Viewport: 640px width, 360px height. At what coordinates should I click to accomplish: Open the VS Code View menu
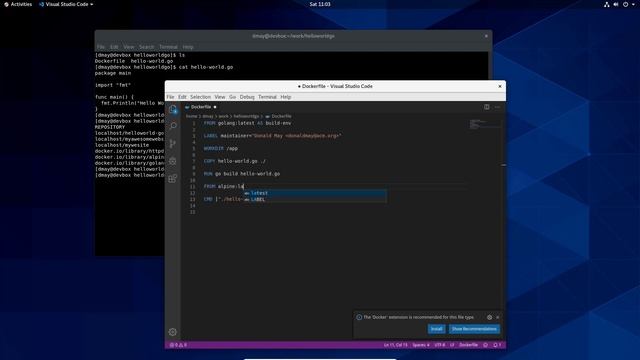(x=220, y=97)
